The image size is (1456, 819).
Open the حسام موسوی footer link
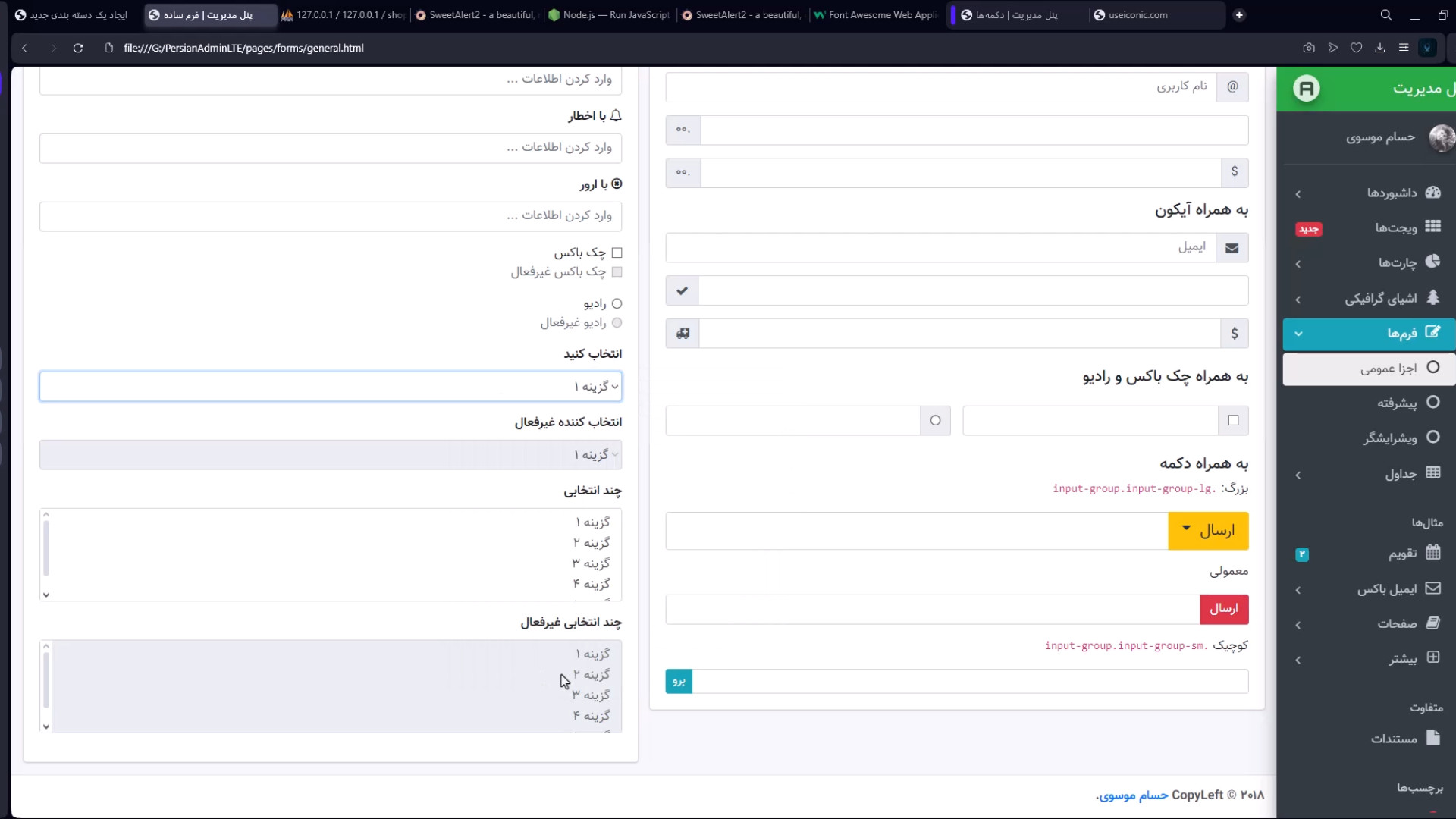(1134, 795)
